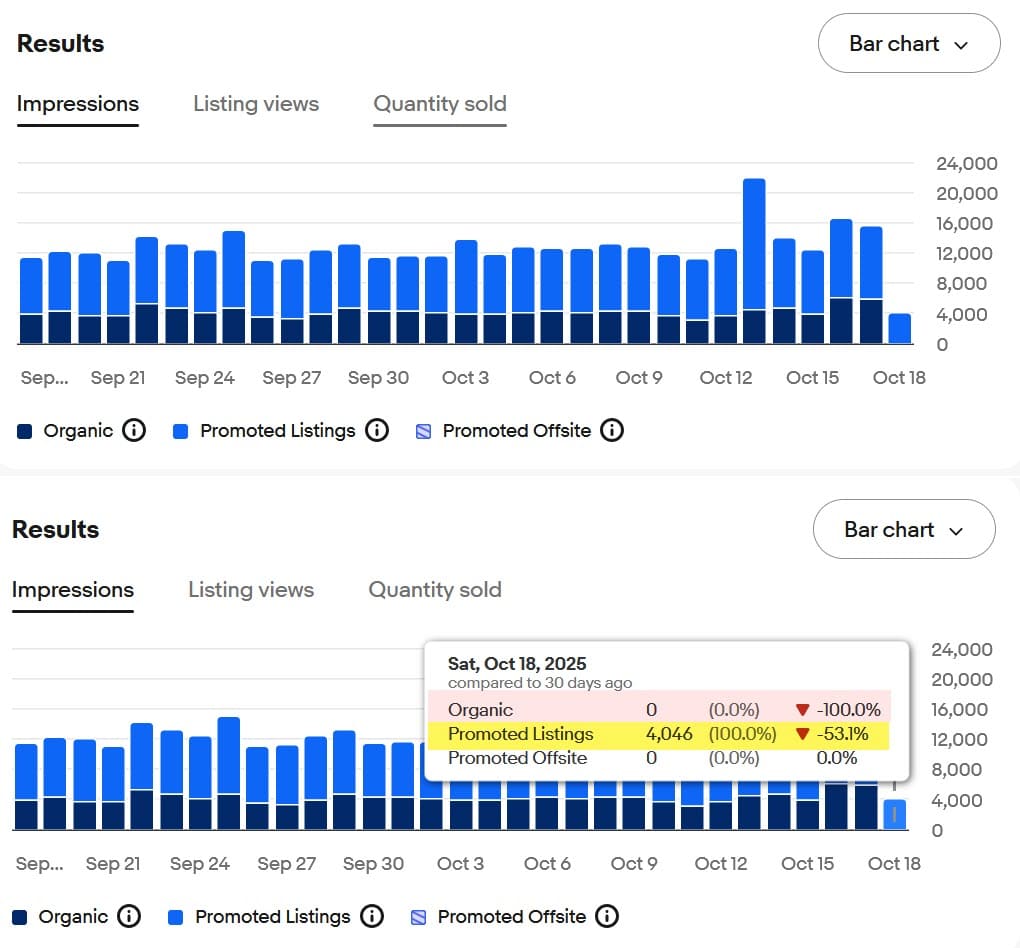Select the Impressions tab in lower panel
The image size is (1020, 948).
coord(73,590)
